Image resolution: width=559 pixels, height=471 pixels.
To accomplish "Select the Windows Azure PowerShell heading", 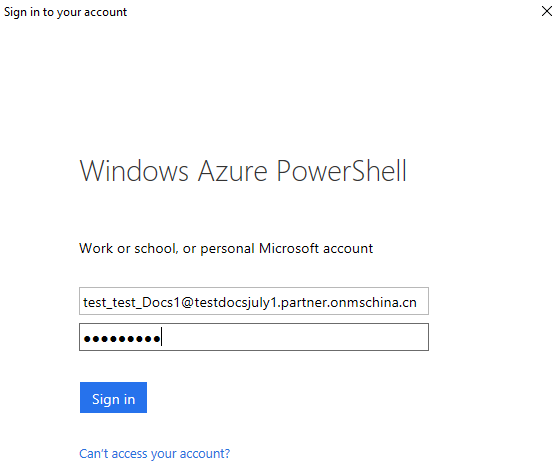I will pyautogui.click(x=243, y=171).
